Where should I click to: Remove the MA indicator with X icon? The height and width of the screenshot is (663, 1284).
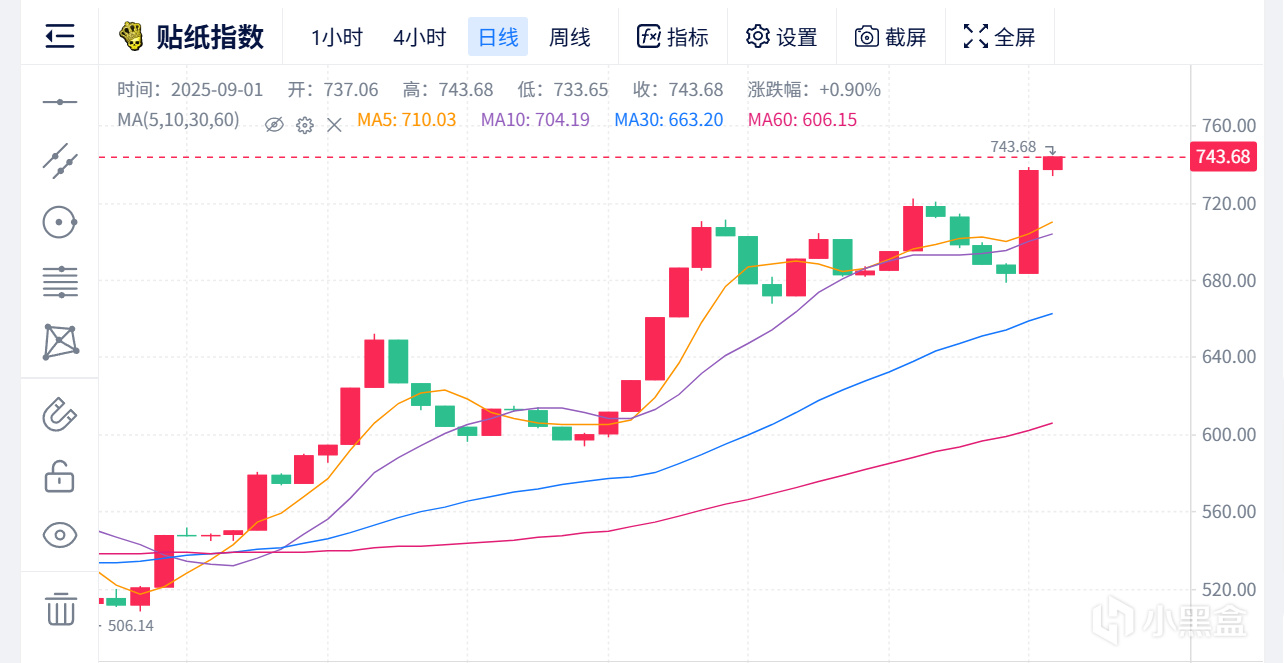click(335, 124)
